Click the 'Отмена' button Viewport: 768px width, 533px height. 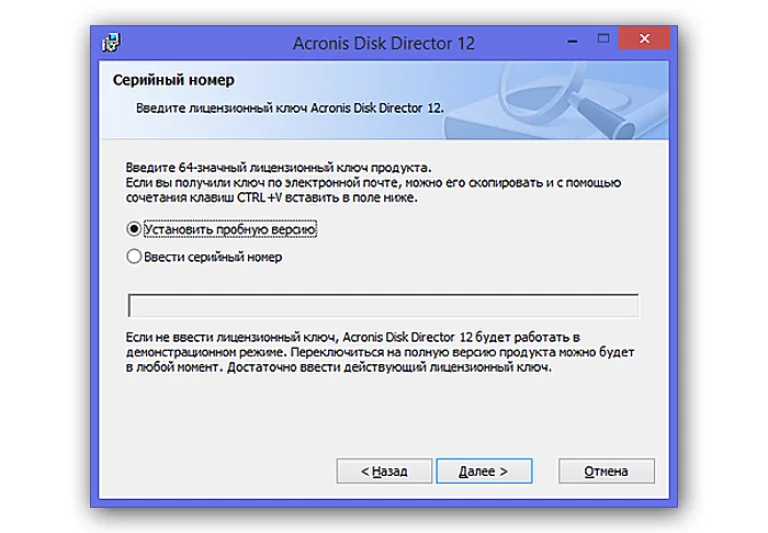tap(606, 471)
